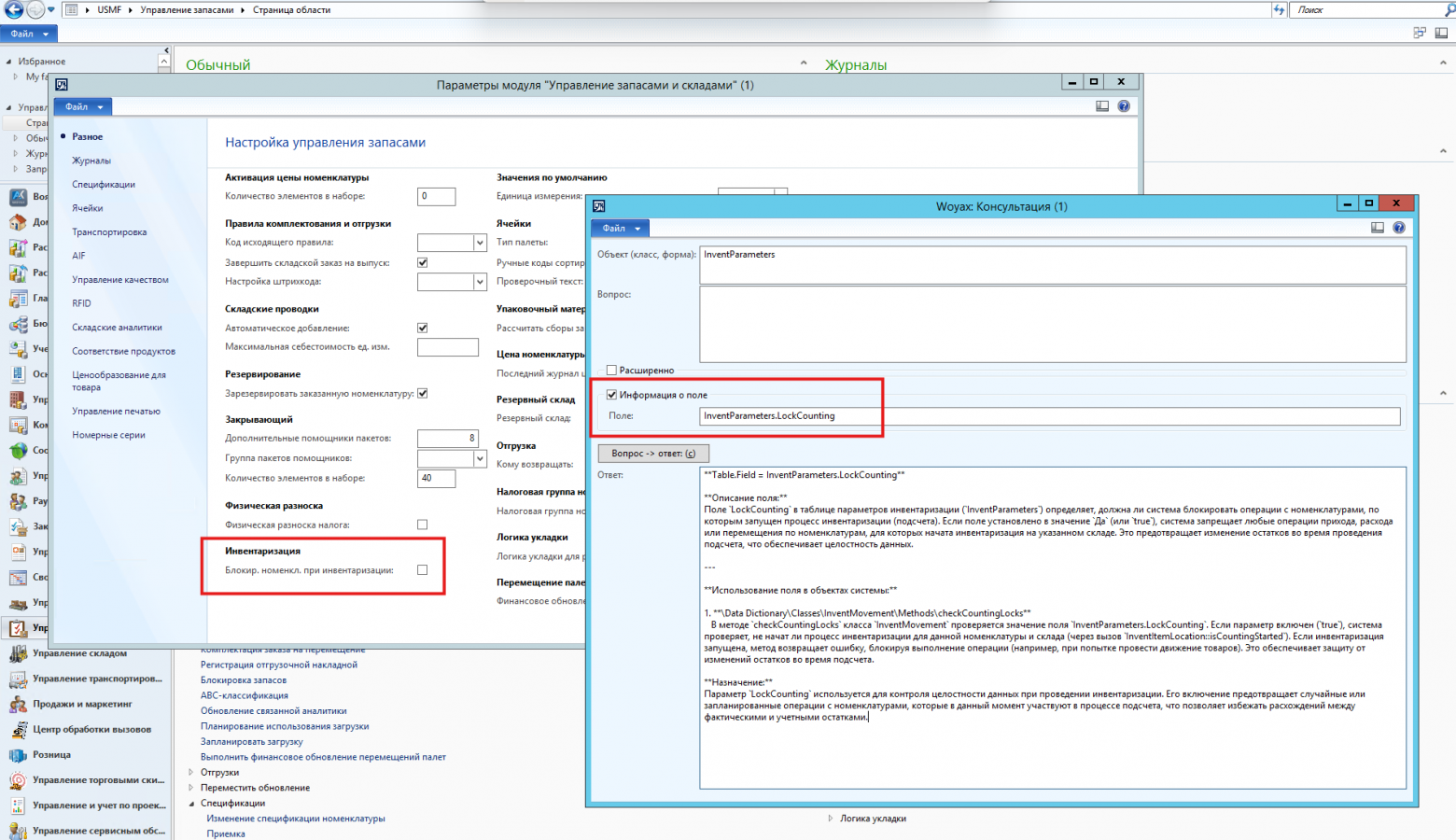Collapse the navigation pane with the chevron
The height and width of the screenshot is (840, 1456).
click(166, 51)
